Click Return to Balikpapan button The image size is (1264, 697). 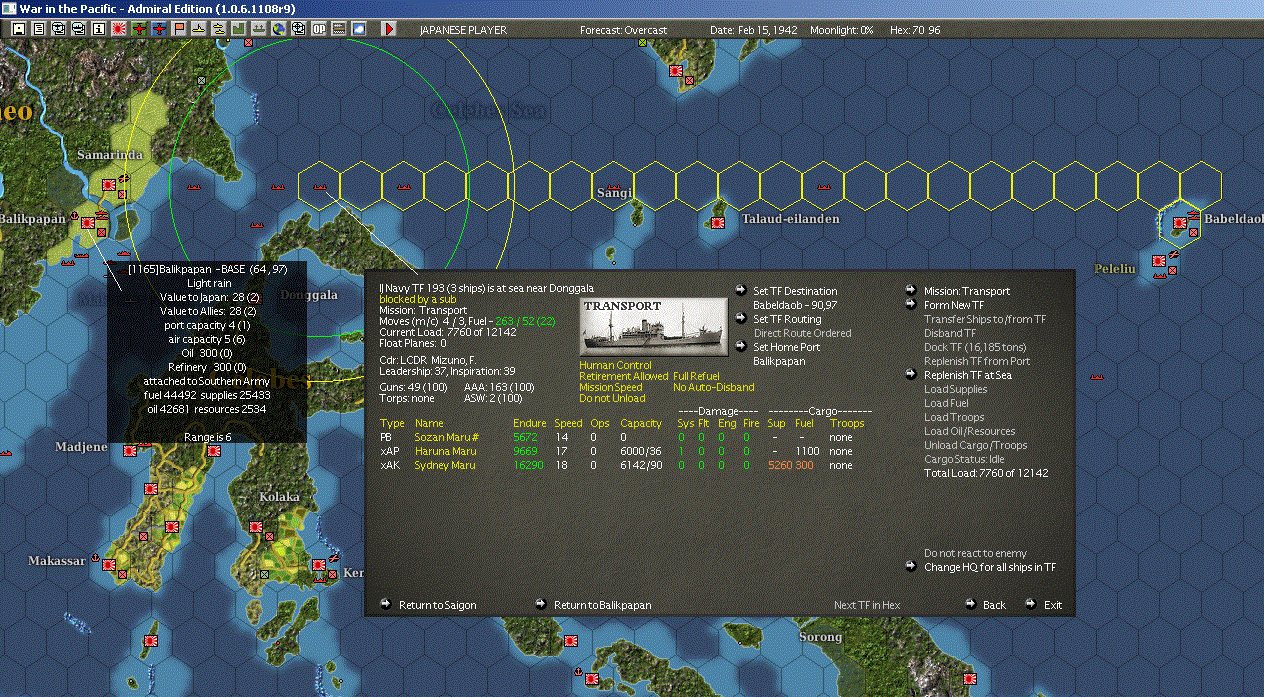tap(602, 605)
